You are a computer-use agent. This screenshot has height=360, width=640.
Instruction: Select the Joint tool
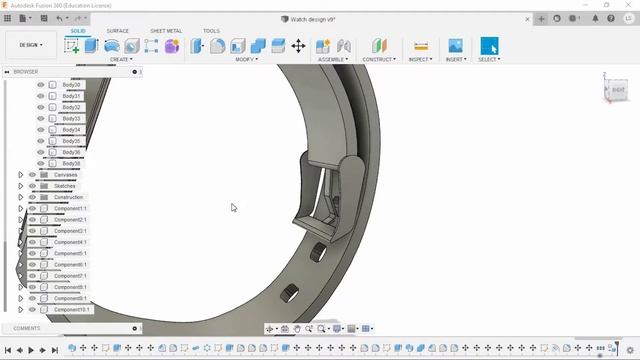(x=344, y=46)
